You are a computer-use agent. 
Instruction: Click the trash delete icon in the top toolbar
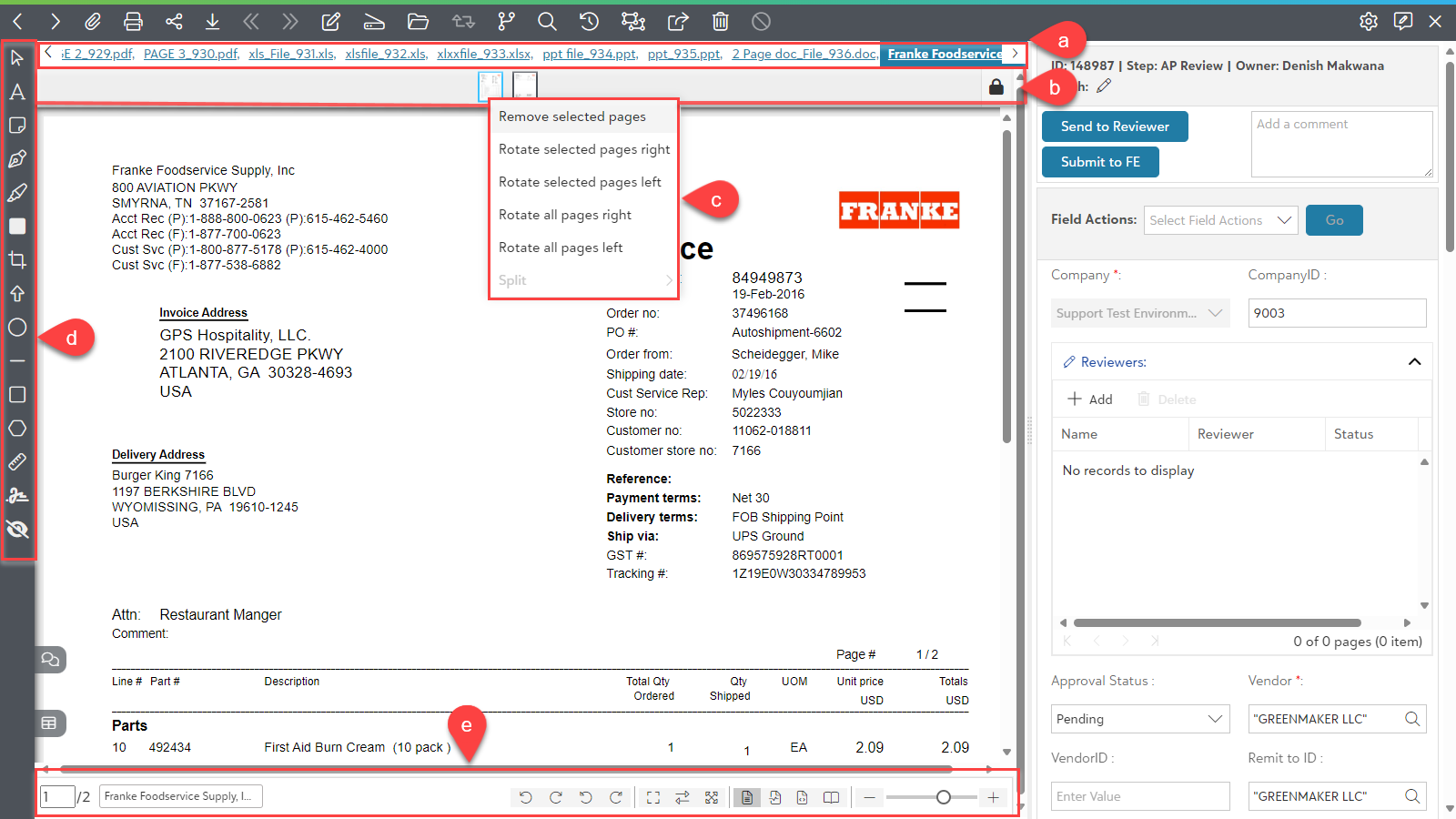coord(720,21)
